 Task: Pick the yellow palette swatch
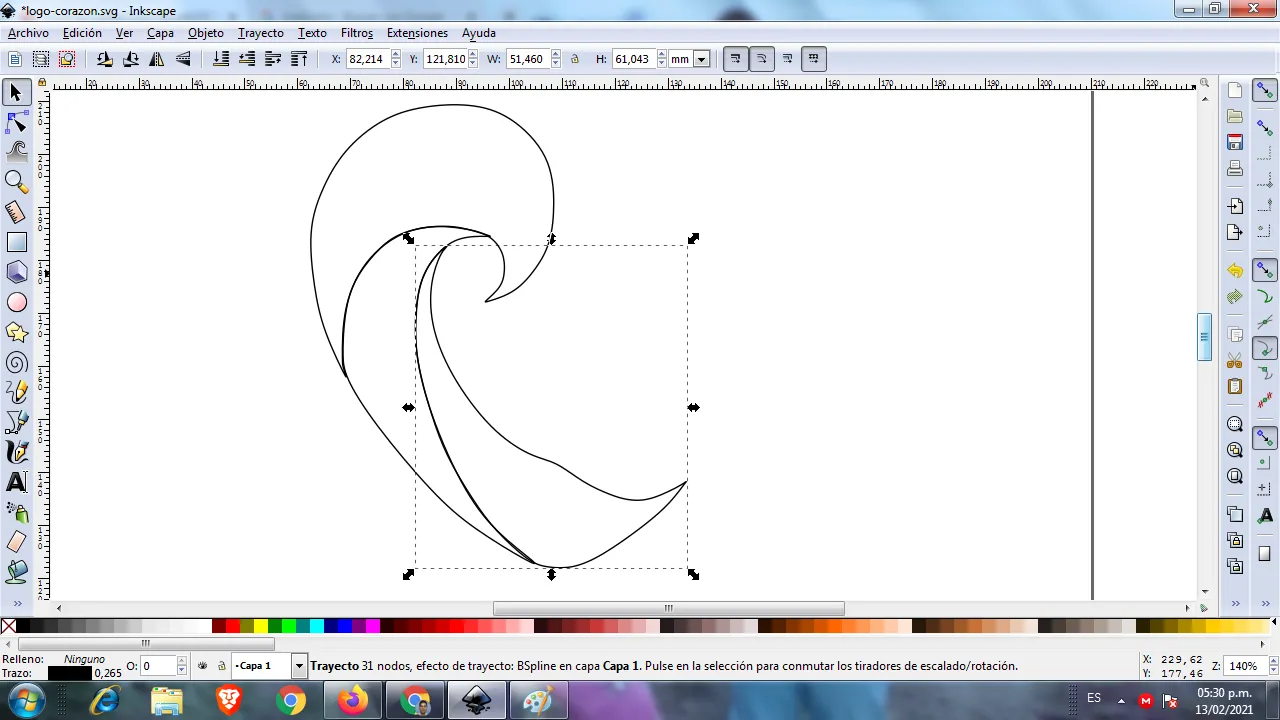[x=261, y=627]
